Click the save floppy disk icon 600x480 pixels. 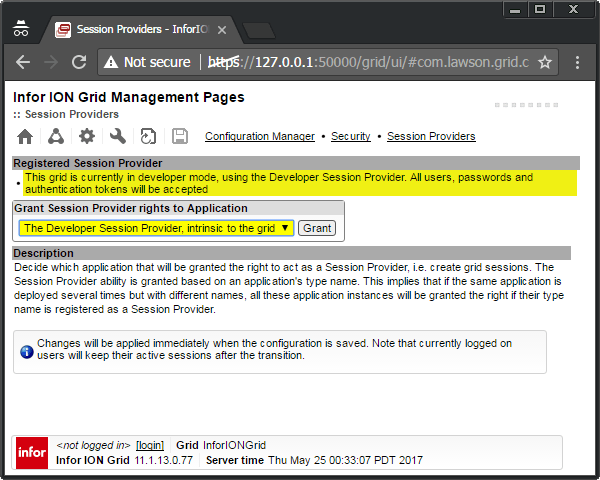[180, 137]
